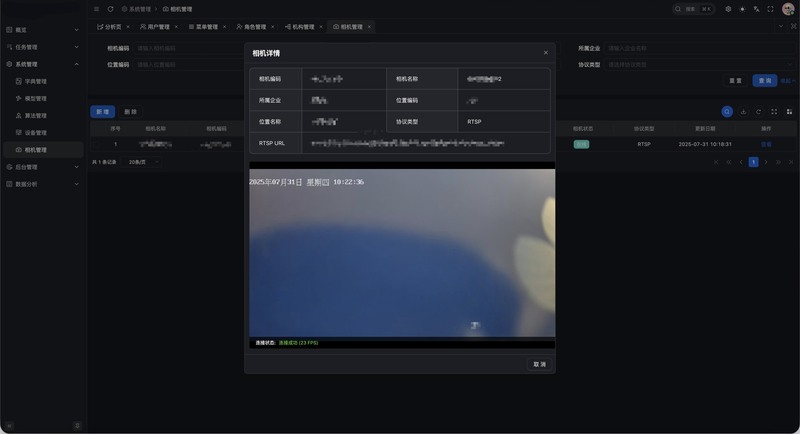Screen dimensions: 800x434
Task: Expand the 后台管理 sidebar menu
Action: click(x=43, y=167)
